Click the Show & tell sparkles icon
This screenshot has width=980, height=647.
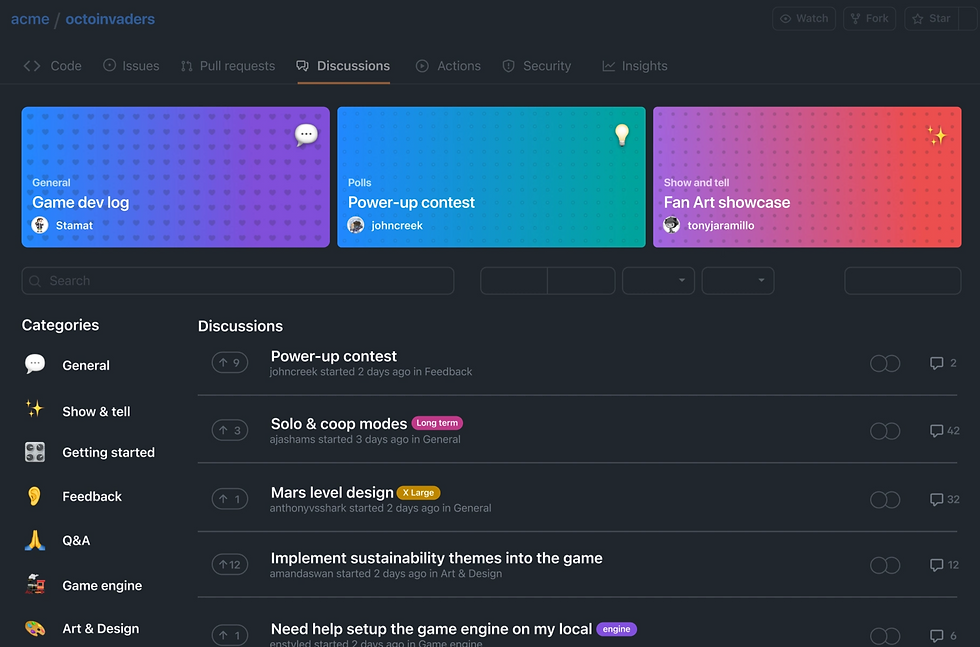pyautogui.click(x=34, y=409)
